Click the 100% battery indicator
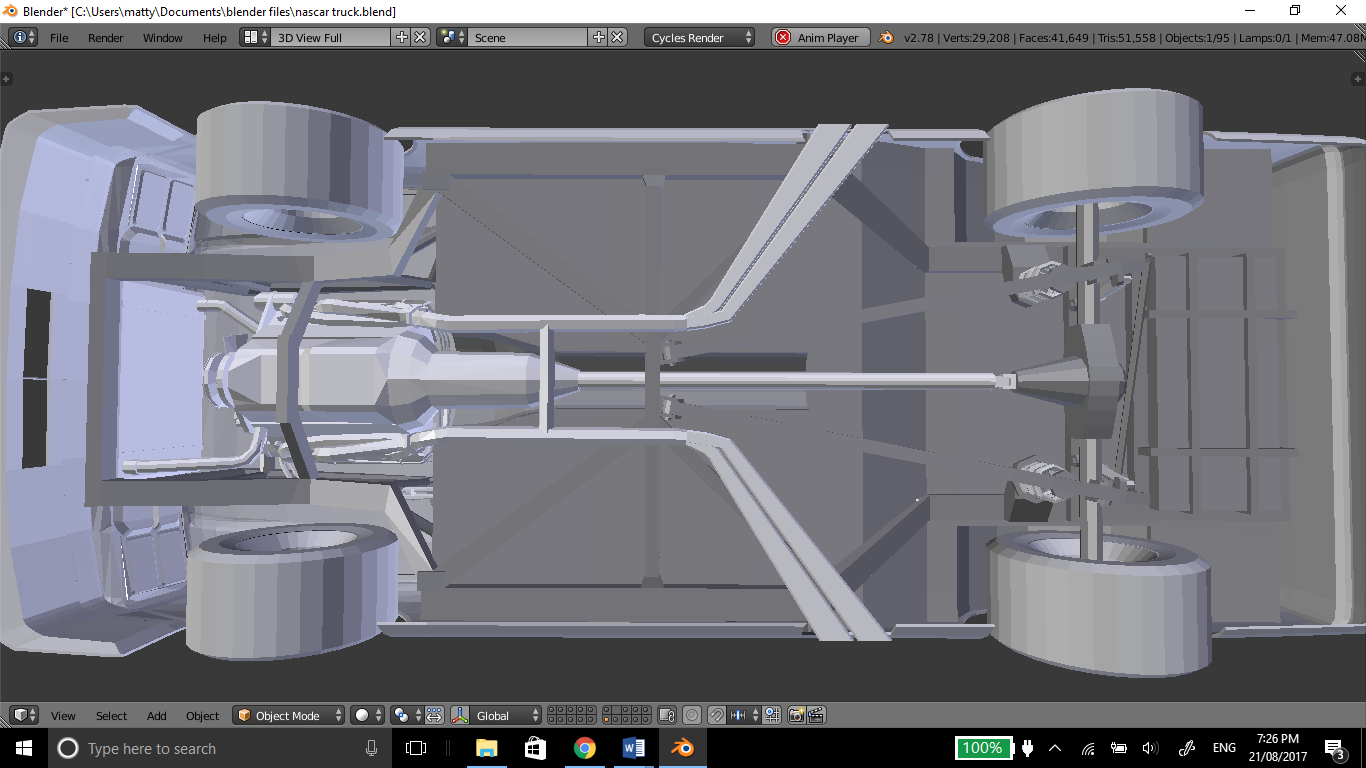The image size is (1366, 768). point(983,748)
